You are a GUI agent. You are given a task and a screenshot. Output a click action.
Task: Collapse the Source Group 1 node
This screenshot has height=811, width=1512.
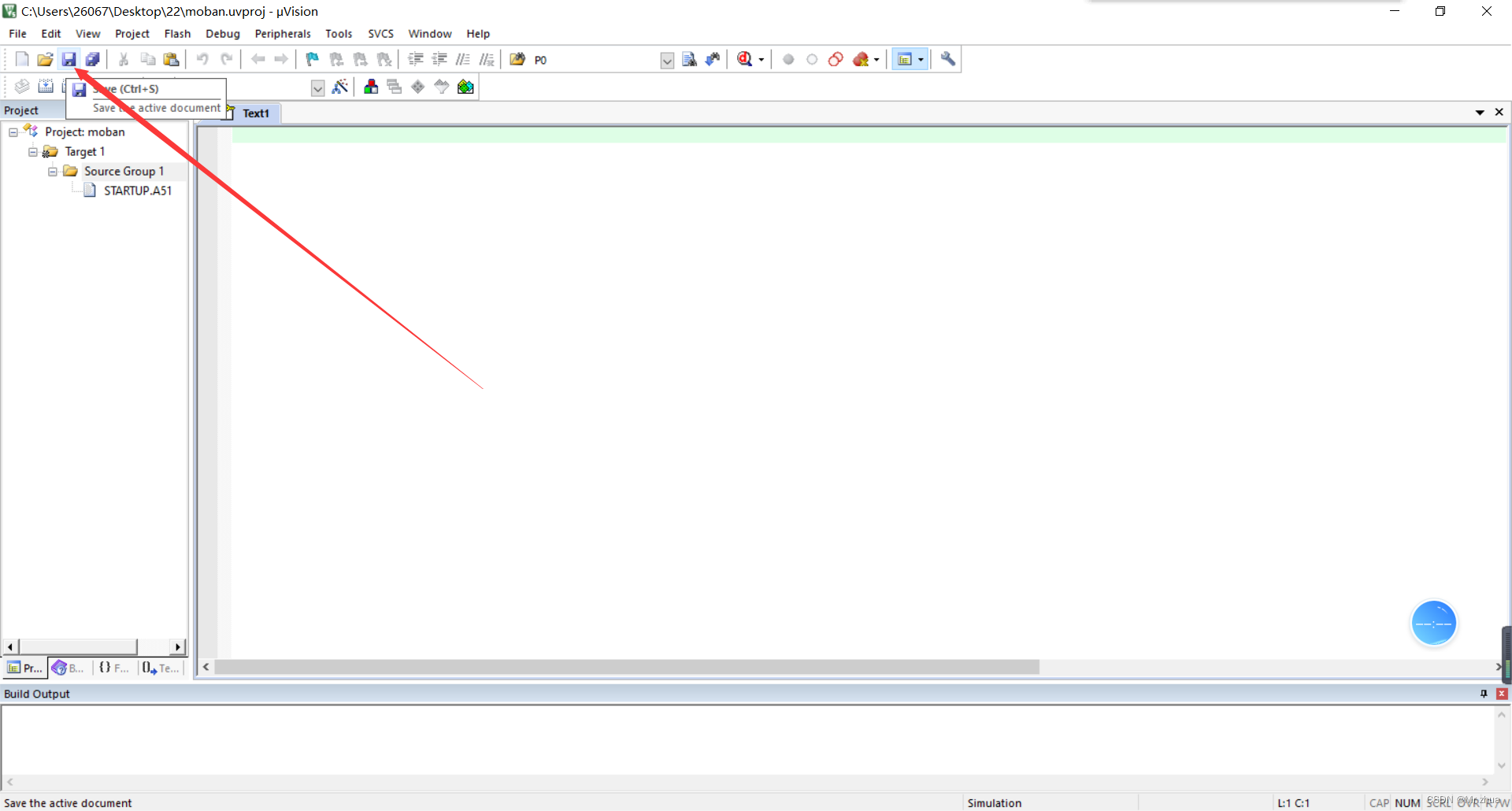53,172
